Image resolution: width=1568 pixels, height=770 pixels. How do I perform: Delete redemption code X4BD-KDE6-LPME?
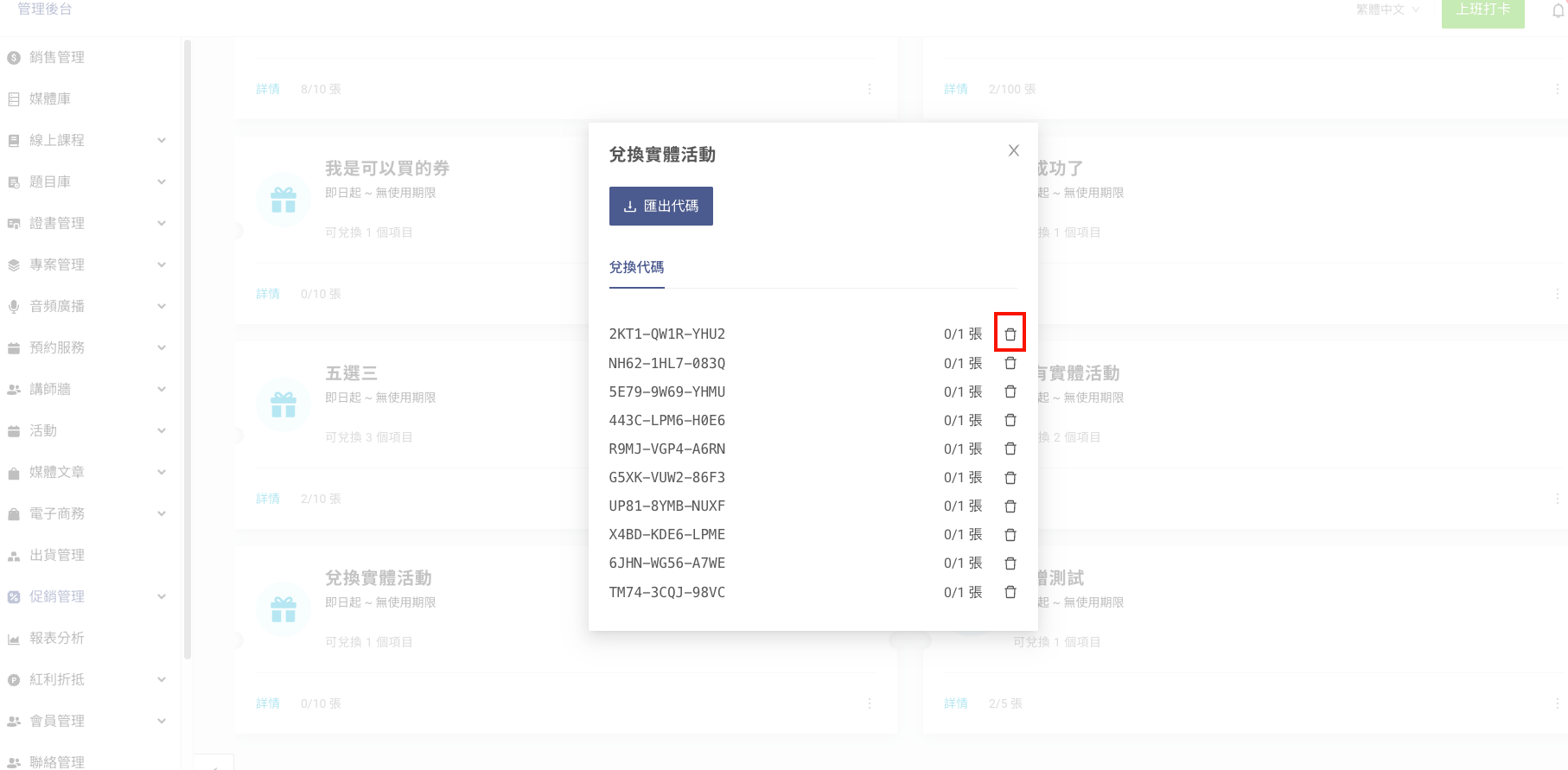1010,534
